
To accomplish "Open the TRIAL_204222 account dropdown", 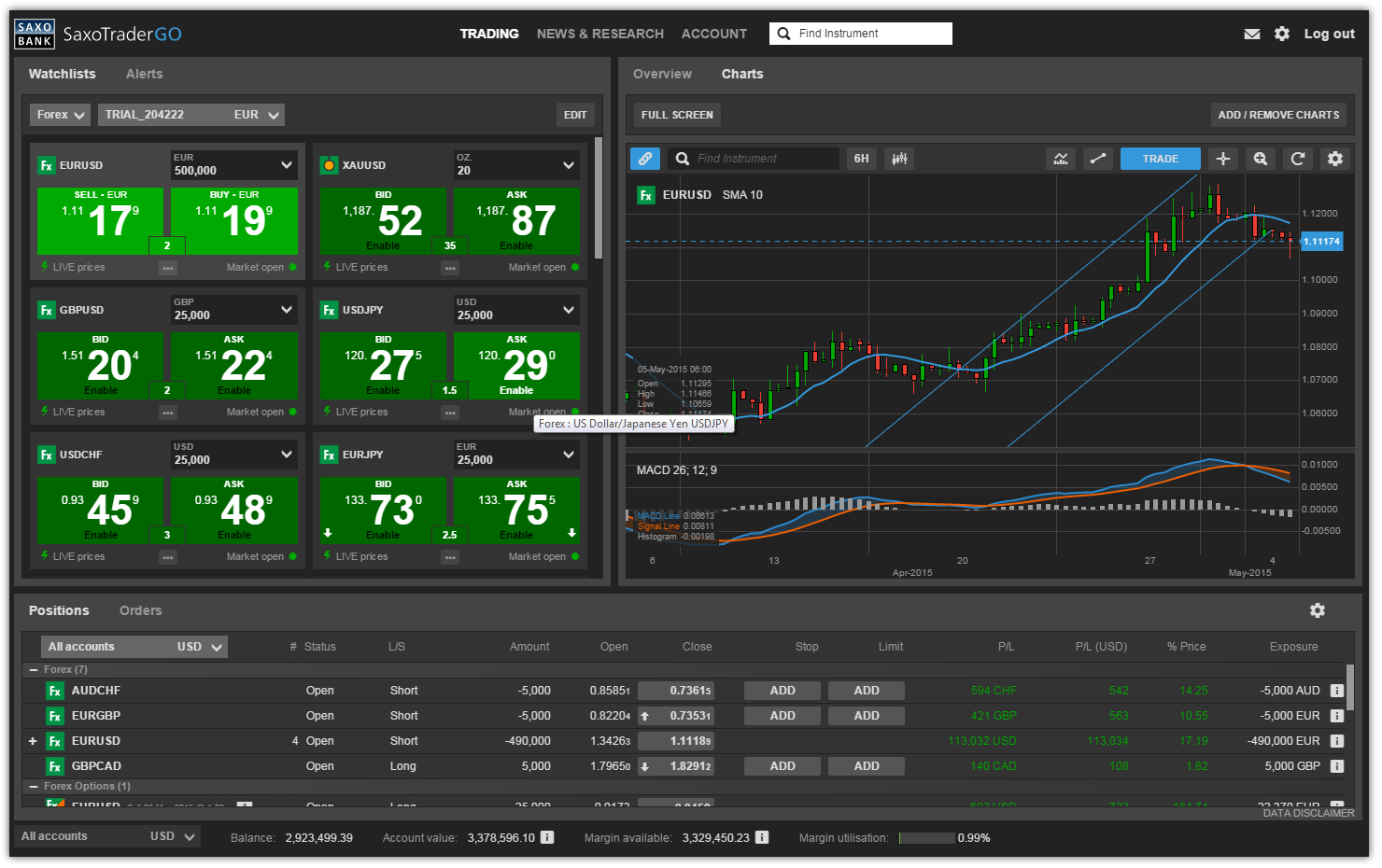I will [191, 115].
